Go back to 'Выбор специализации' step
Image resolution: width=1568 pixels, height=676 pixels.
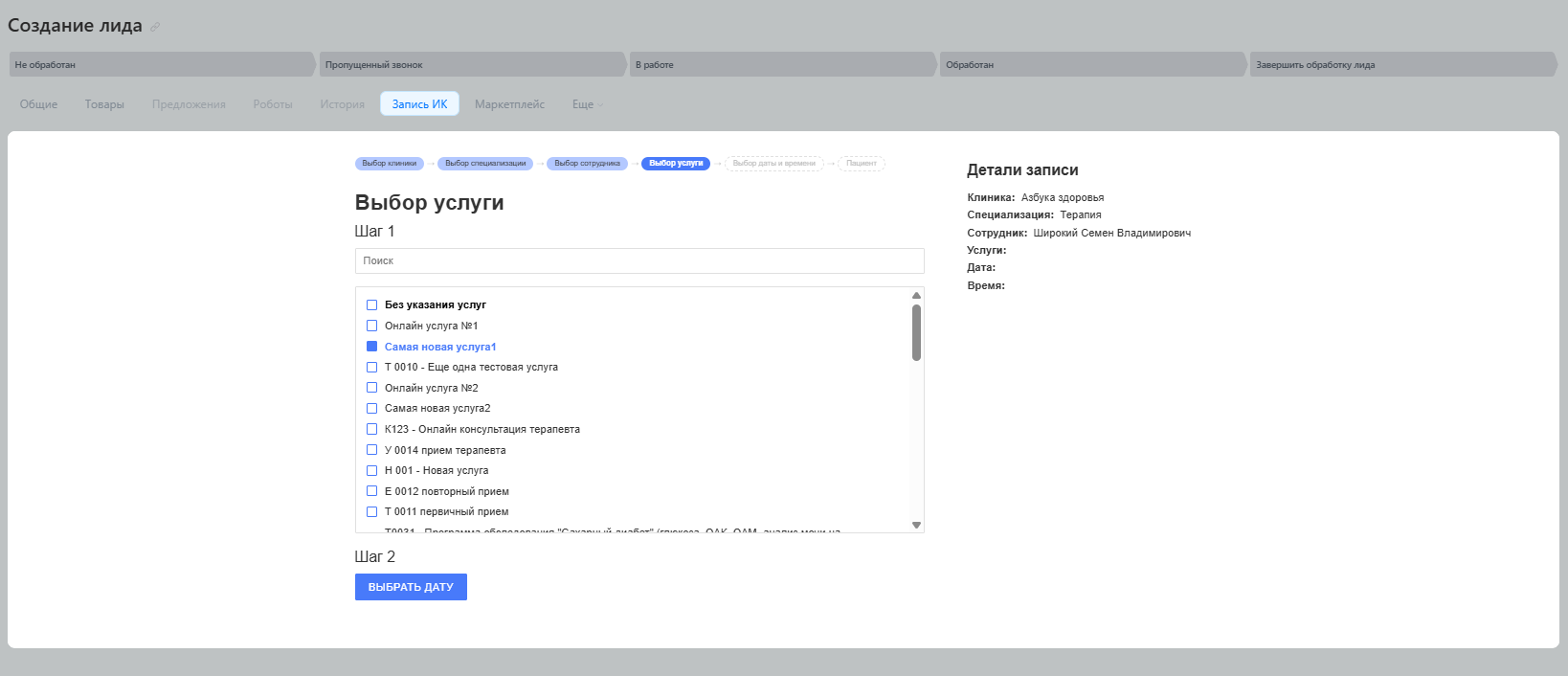(485, 164)
